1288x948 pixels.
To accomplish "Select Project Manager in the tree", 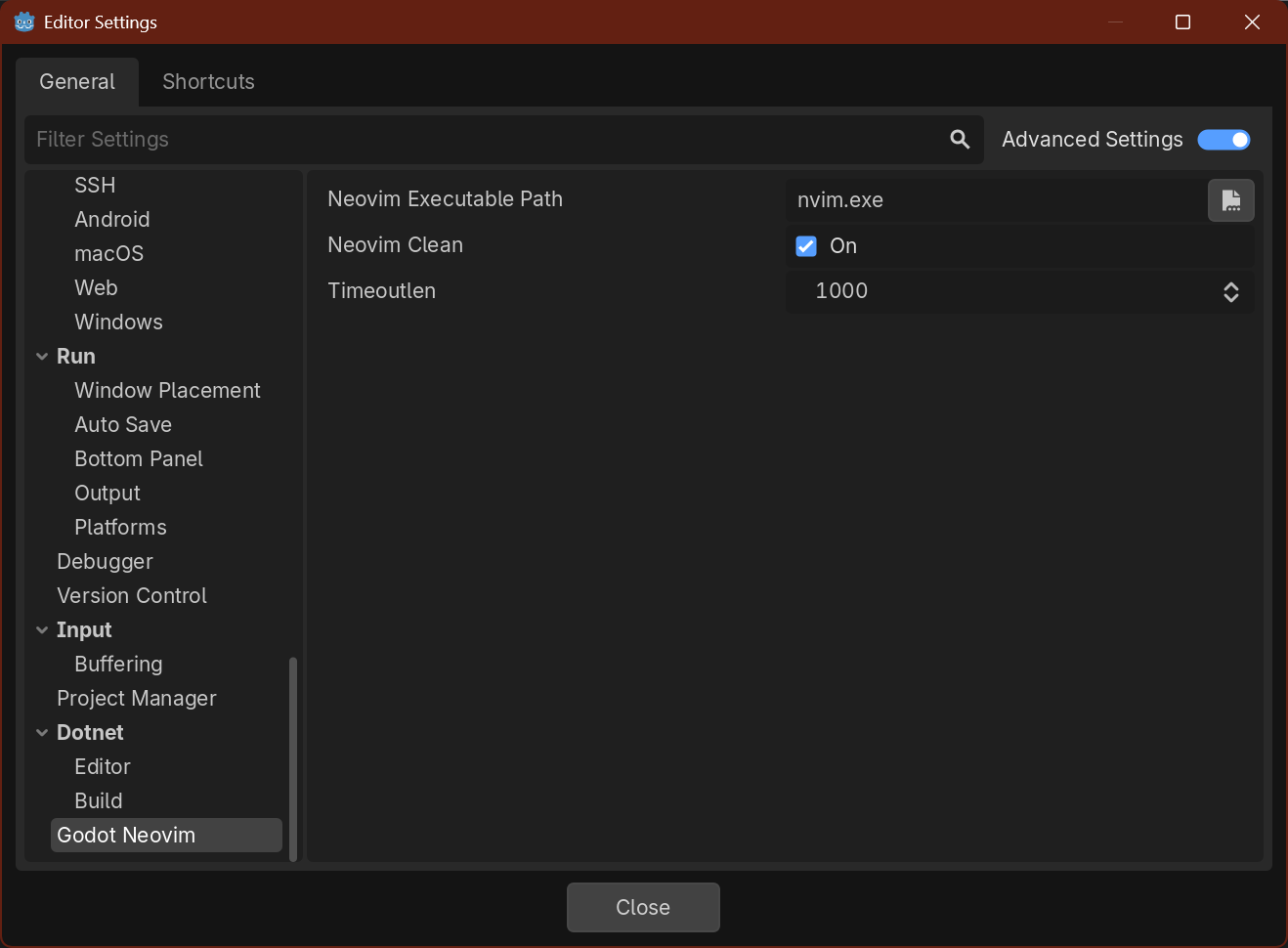I will point(137,699).
